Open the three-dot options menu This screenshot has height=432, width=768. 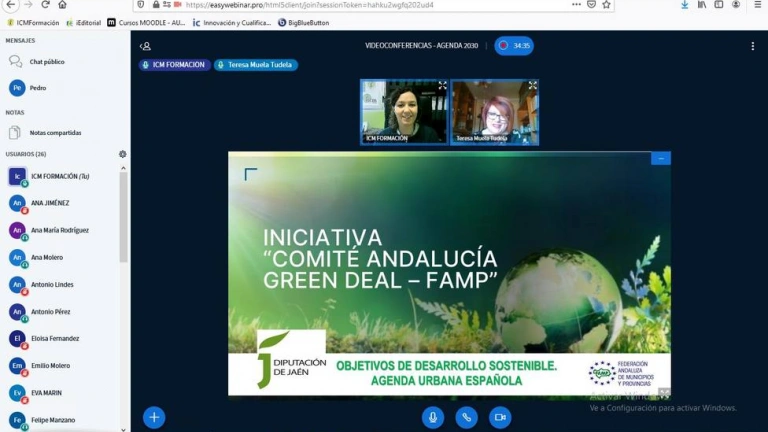[x=752, y=46]
